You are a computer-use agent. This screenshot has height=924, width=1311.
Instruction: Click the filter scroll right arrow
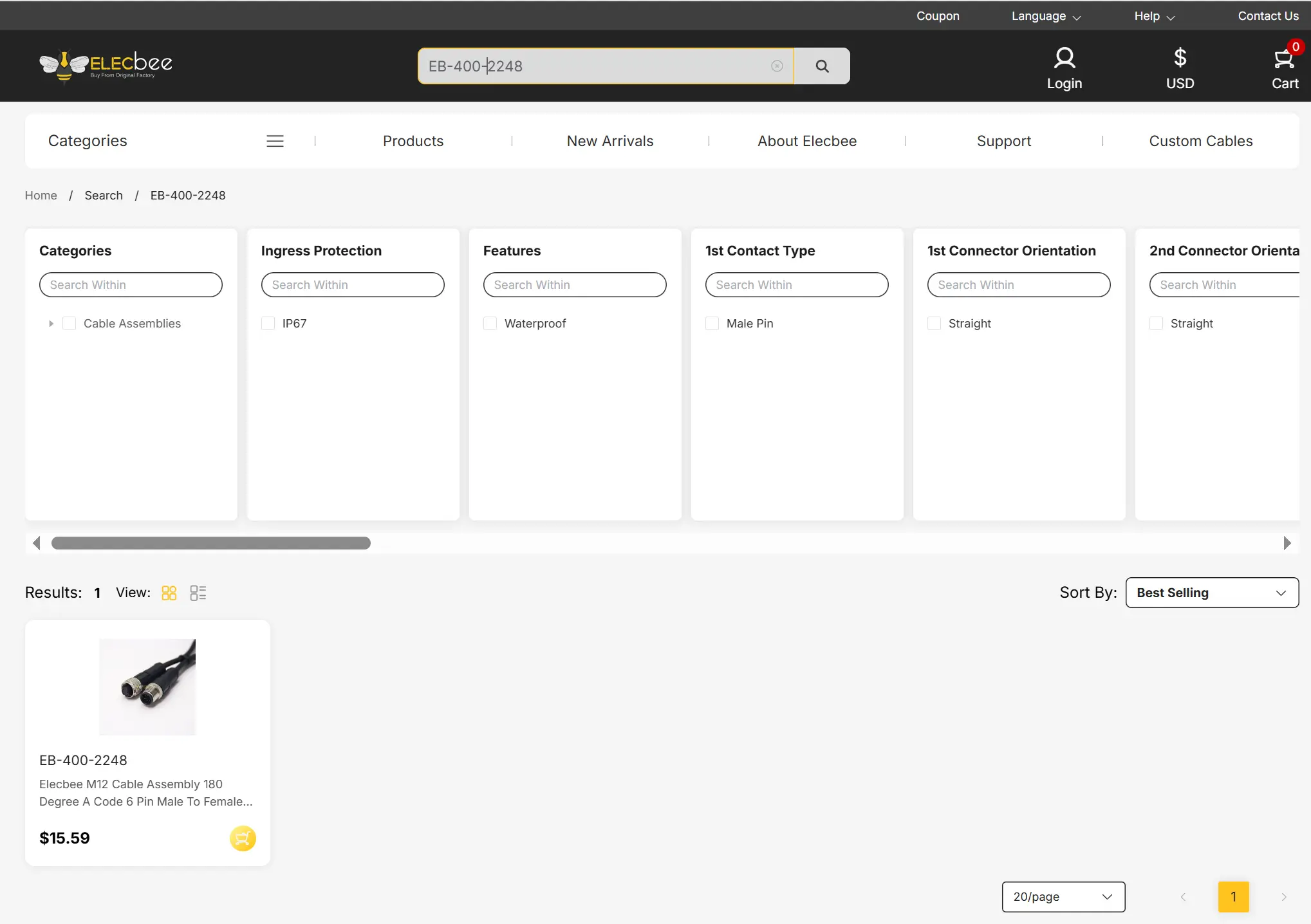[1287, 543]
